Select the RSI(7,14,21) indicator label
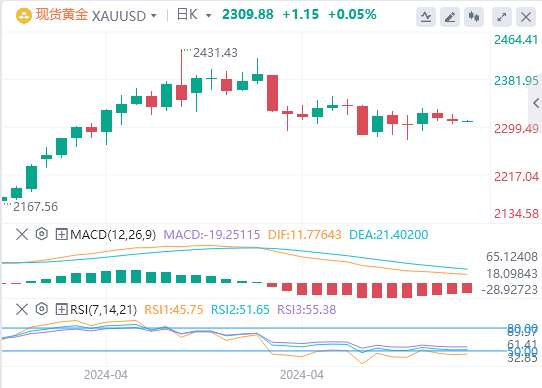The image size is (542, 388). pyautogui.click(x=103, y=310)
